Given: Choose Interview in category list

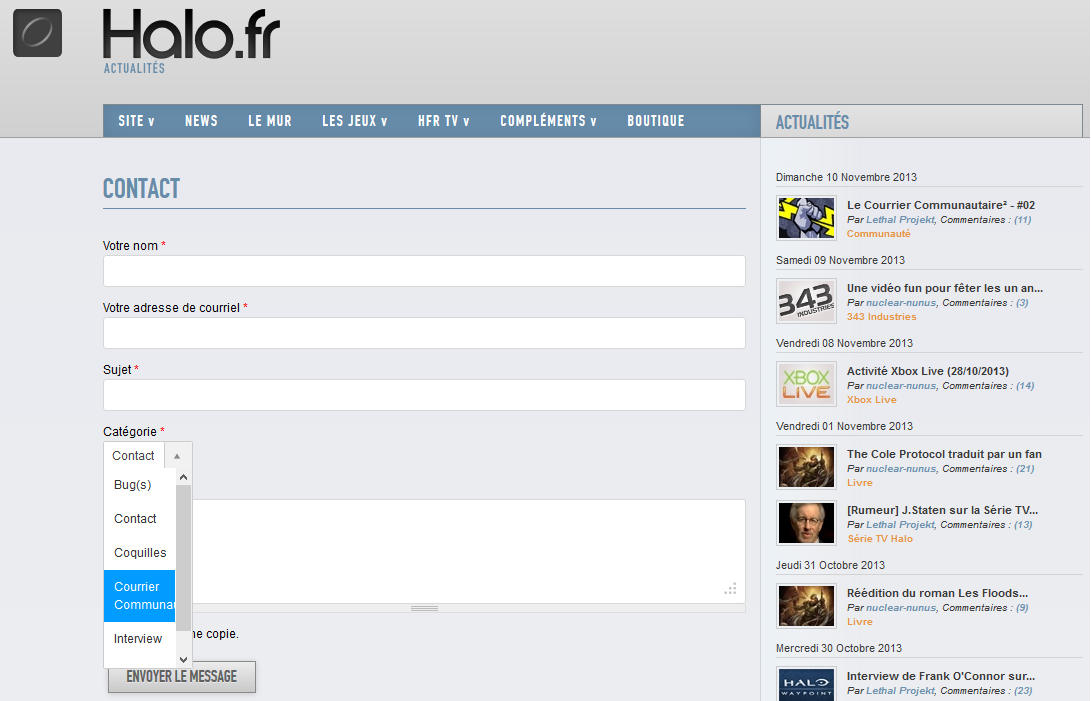Looking at the screenshot, I should (x=140, y=639).
